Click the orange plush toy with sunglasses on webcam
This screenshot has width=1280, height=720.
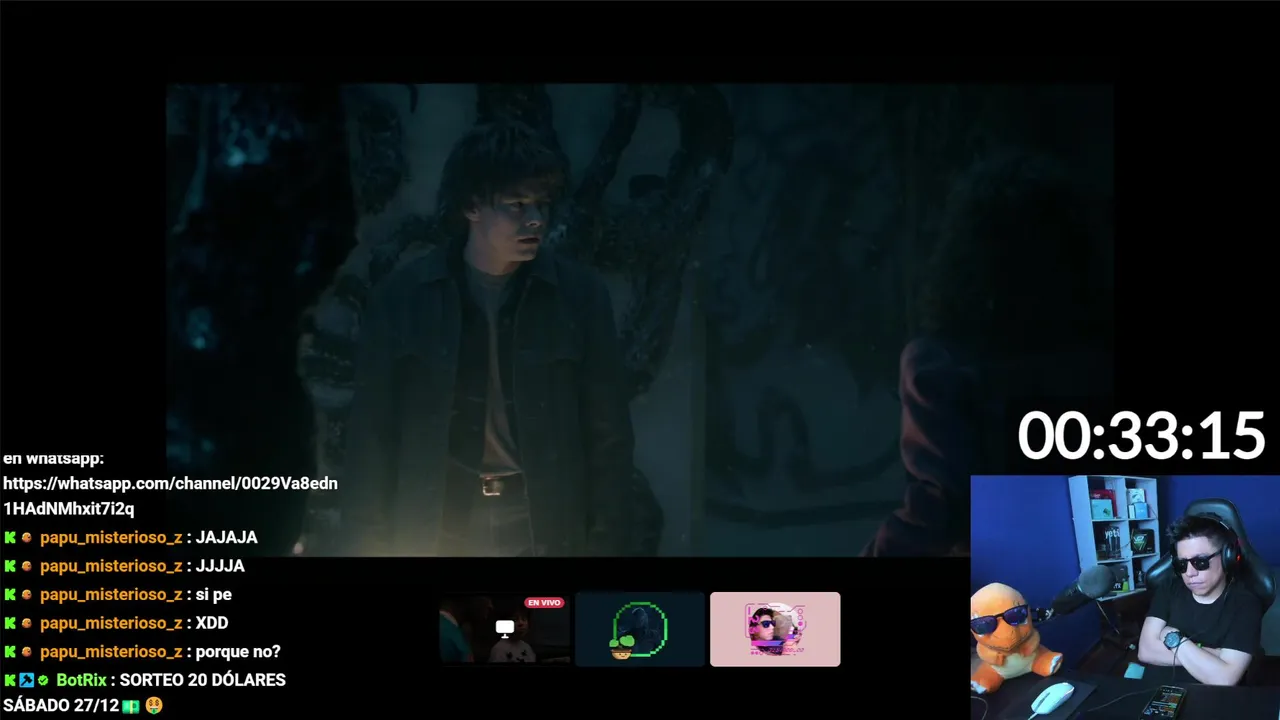tap(1010, 640)
